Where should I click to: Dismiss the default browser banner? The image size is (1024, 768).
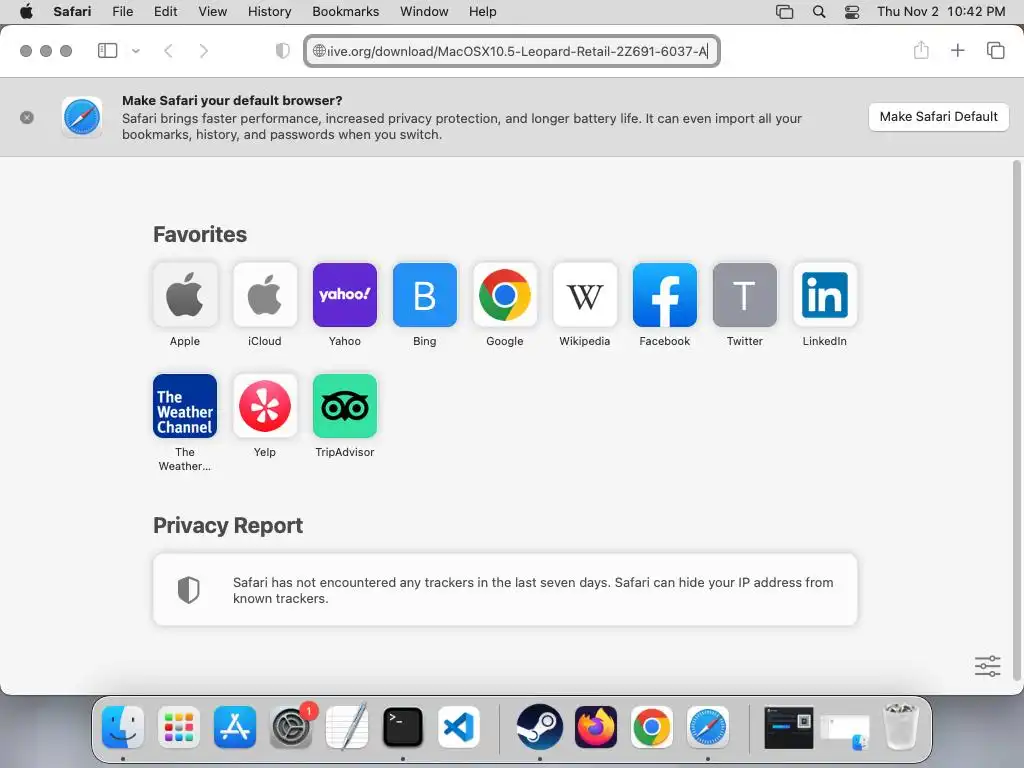click(27, 118)
